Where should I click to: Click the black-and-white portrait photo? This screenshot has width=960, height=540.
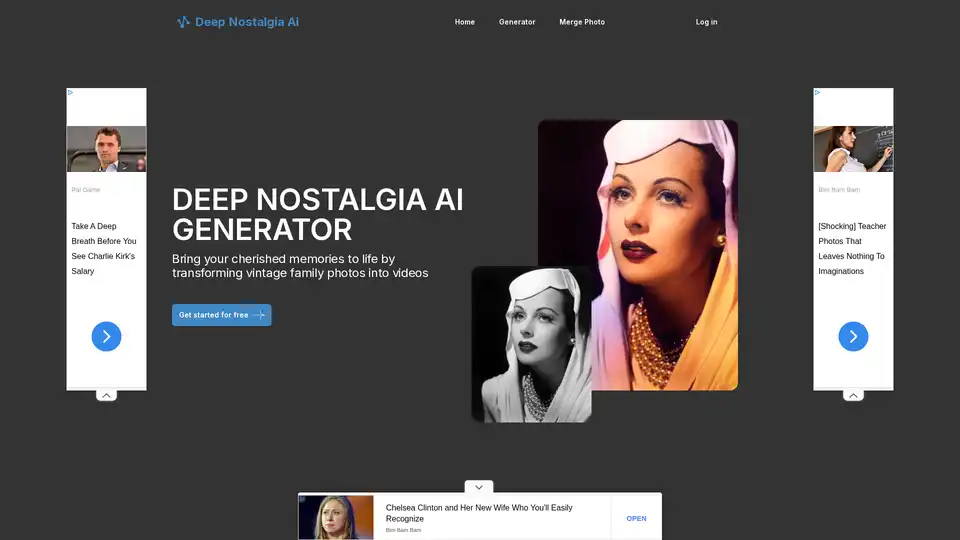point(531,345)
